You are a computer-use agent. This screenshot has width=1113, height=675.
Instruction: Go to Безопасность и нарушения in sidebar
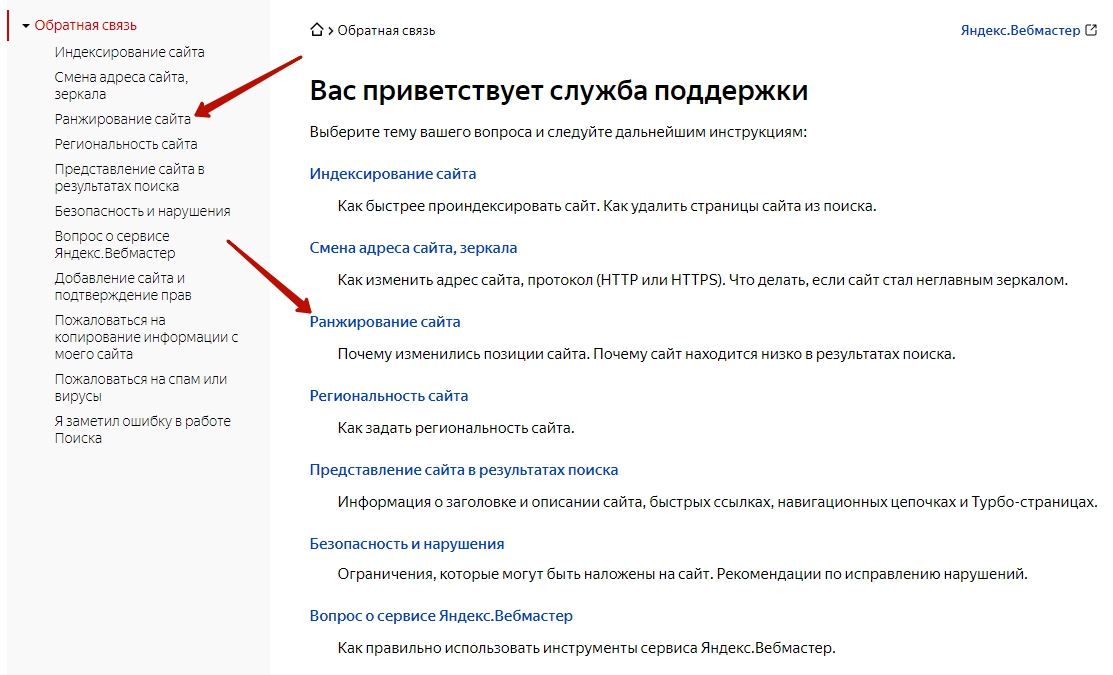click(x=142, y=211)
